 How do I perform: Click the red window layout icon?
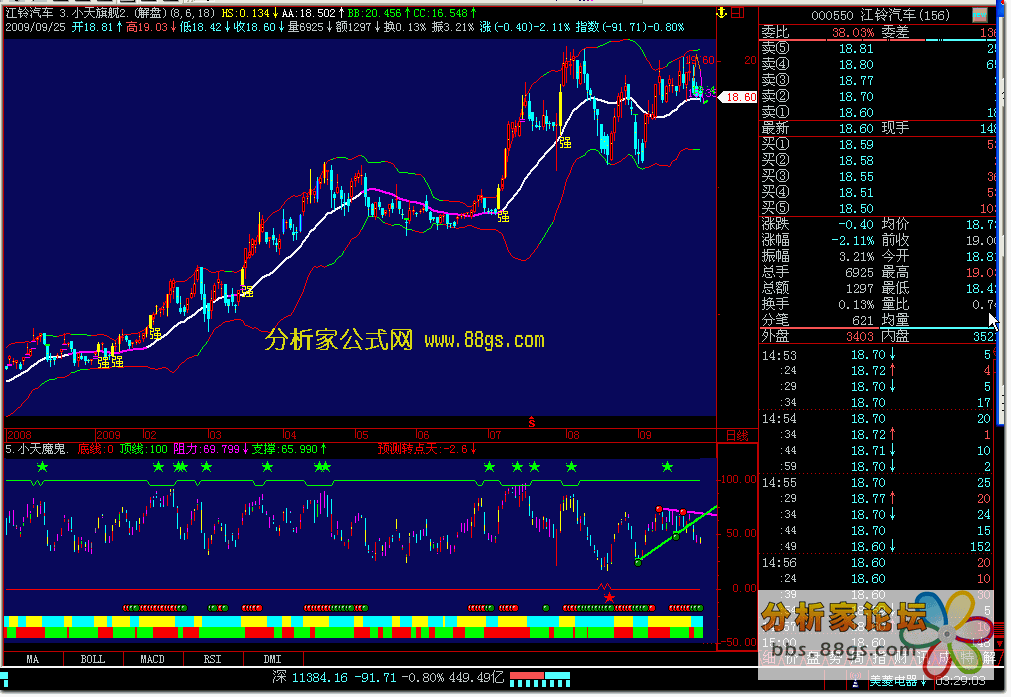tap(738, 13)
